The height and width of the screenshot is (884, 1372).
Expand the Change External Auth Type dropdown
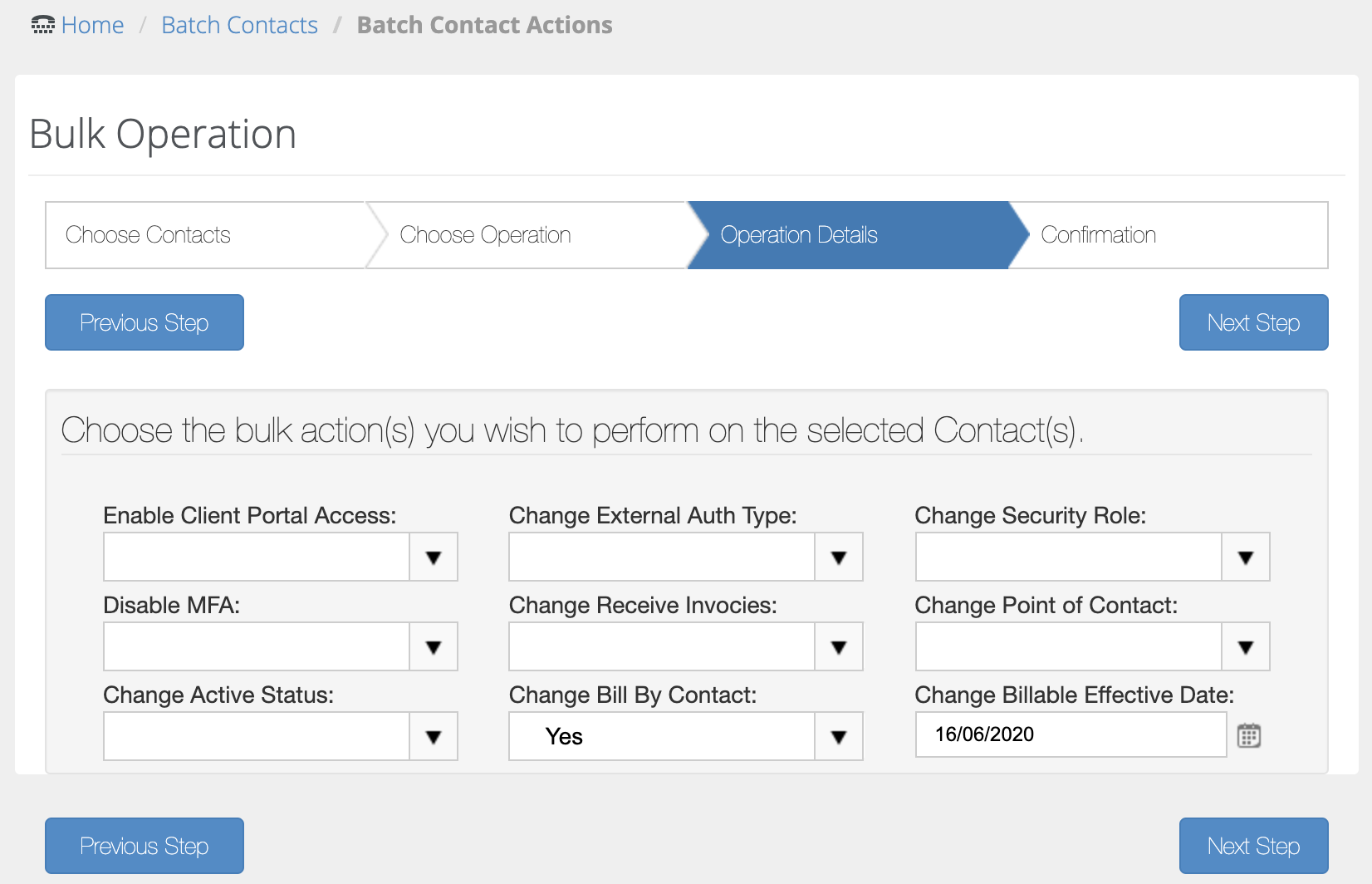click(838, 557)
